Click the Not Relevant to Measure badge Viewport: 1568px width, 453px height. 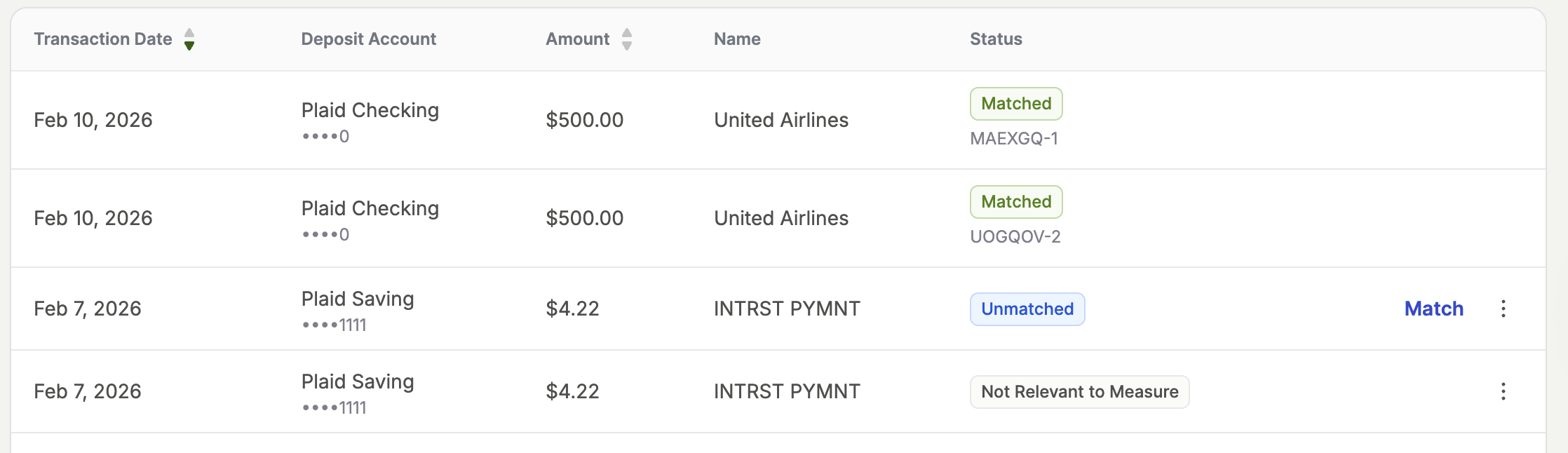pos(1079,392)
